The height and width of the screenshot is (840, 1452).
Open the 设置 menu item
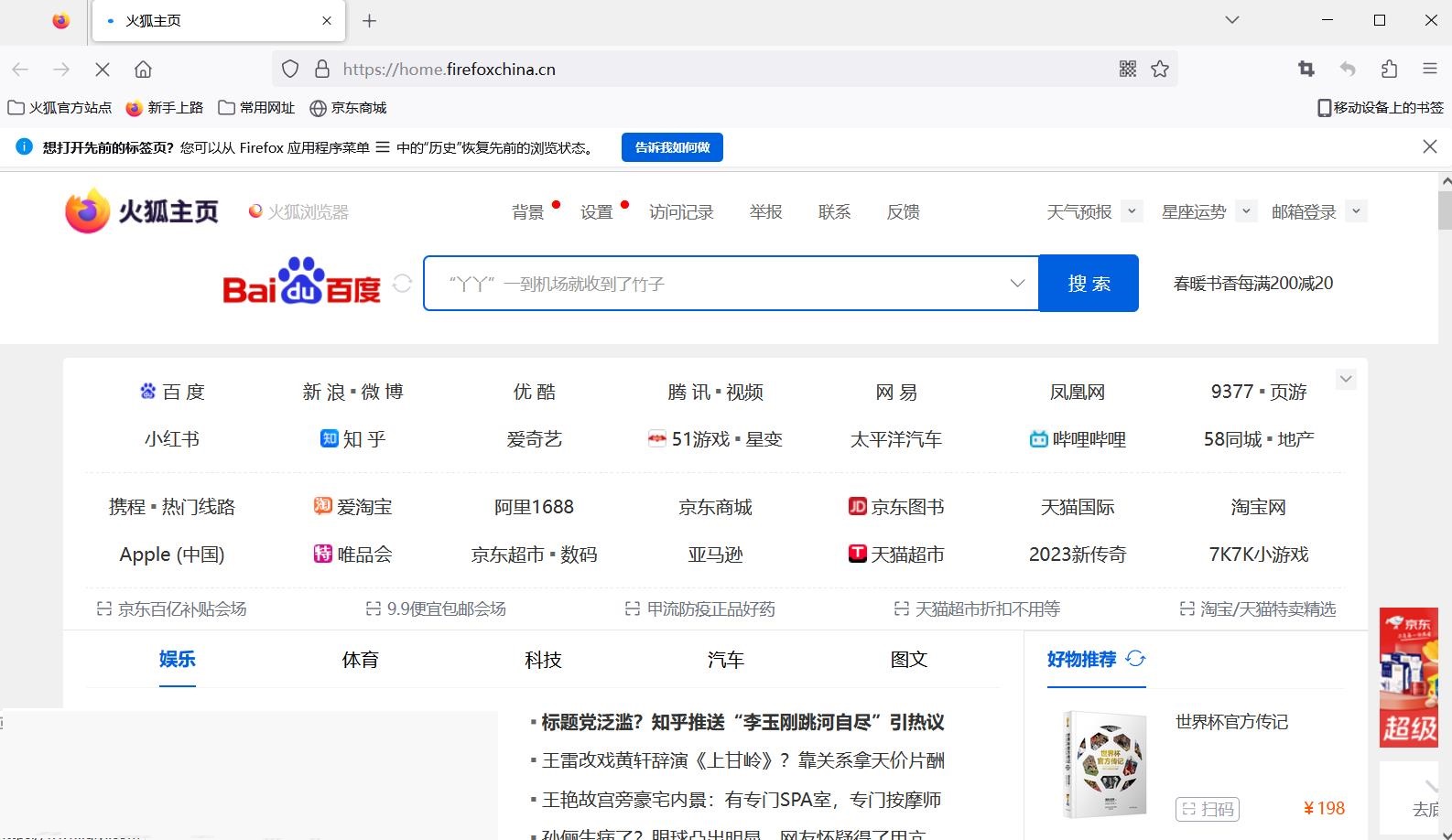(597, 212)
